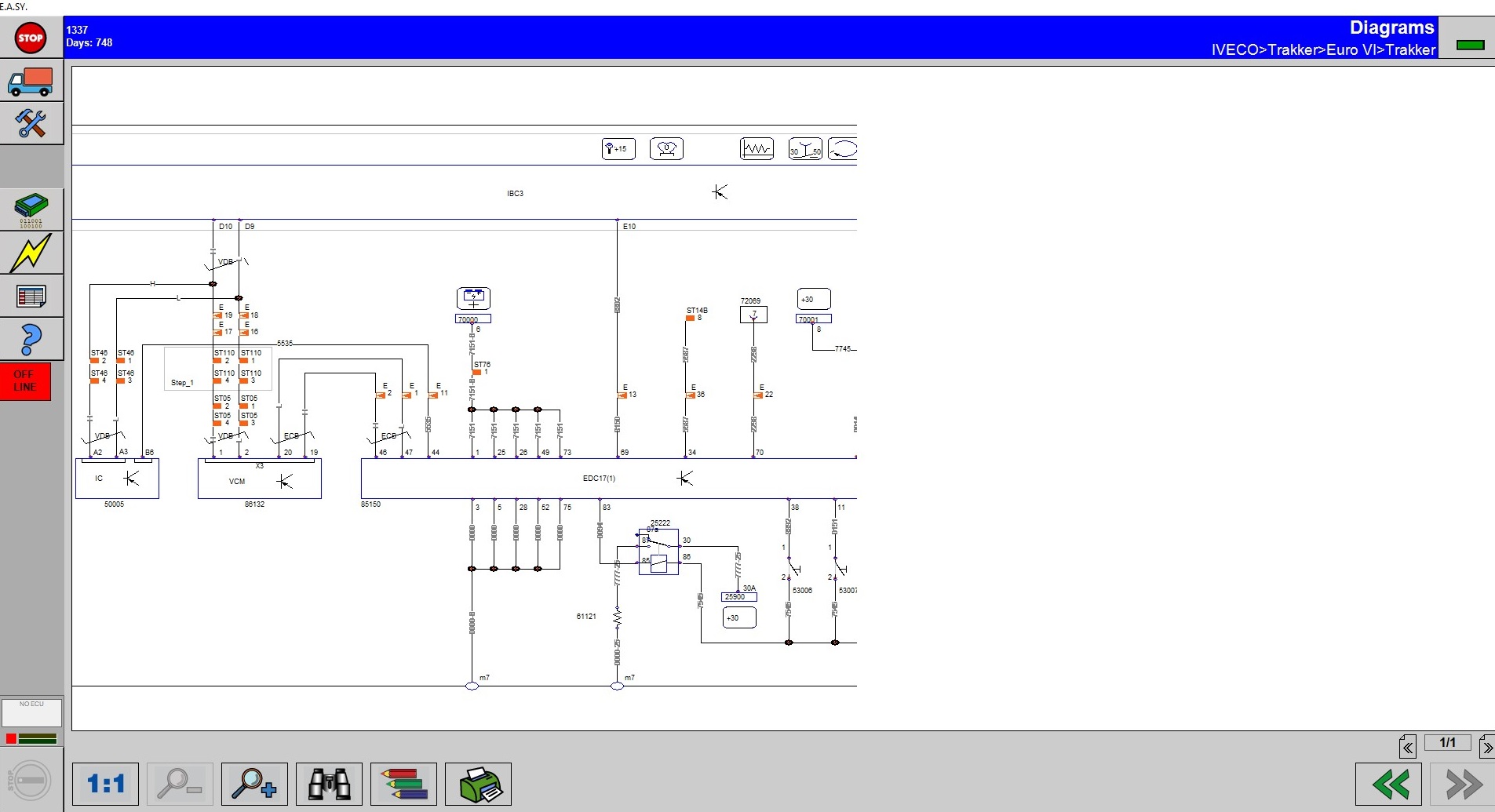Image resolution: width=1495 pixels, height=812 pixels.
Task: Click the red STOP button
Action: 31,38
